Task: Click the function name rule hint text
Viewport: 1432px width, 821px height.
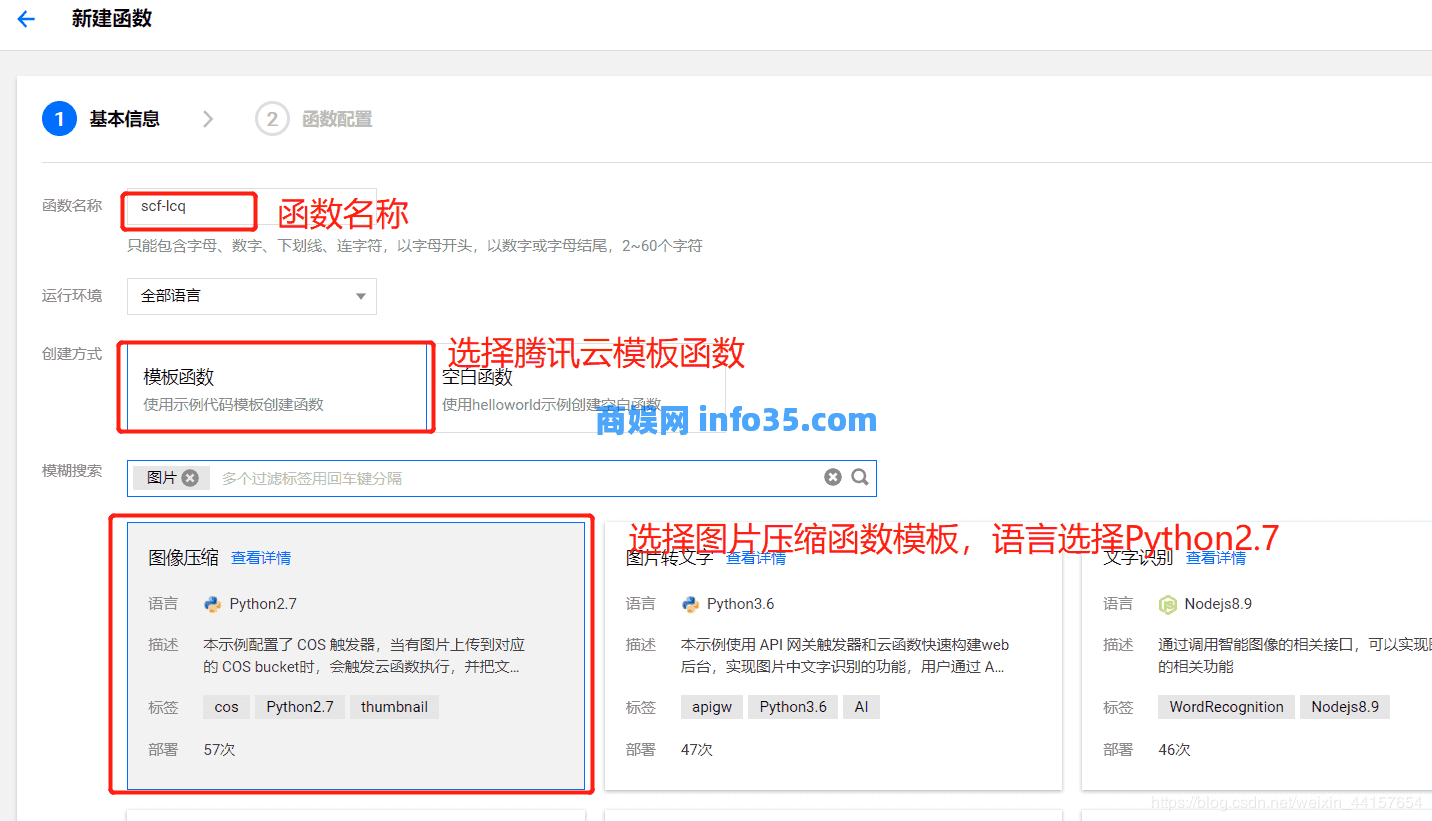Action: point(415,246)
